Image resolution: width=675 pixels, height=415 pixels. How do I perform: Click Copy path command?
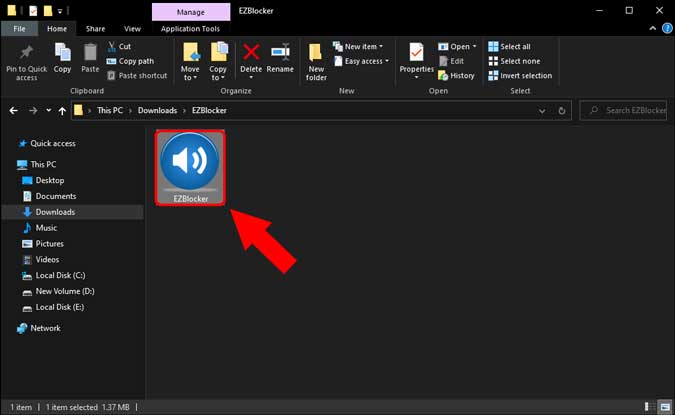coord(130,61)
